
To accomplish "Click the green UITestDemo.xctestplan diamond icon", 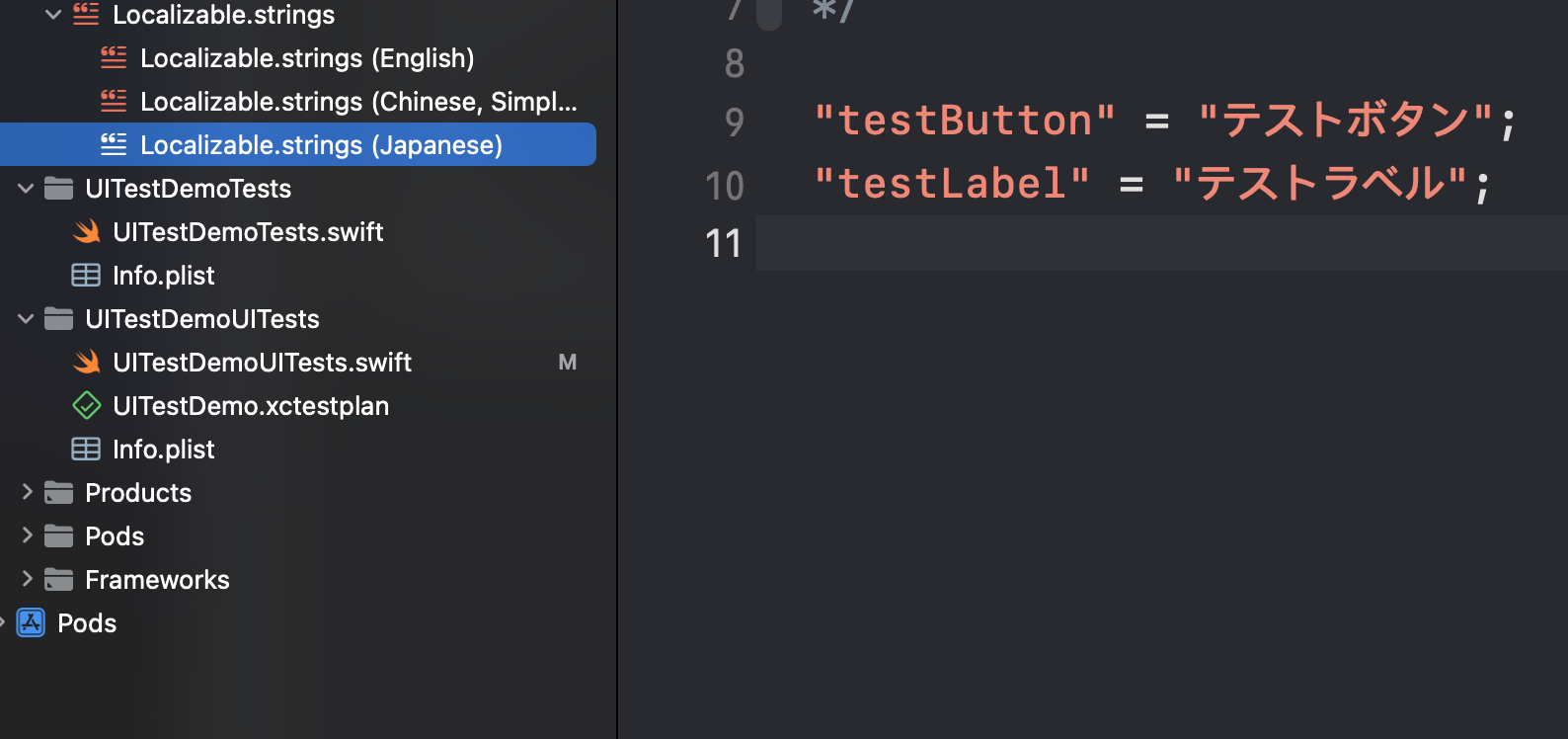I will click(87, 406).
